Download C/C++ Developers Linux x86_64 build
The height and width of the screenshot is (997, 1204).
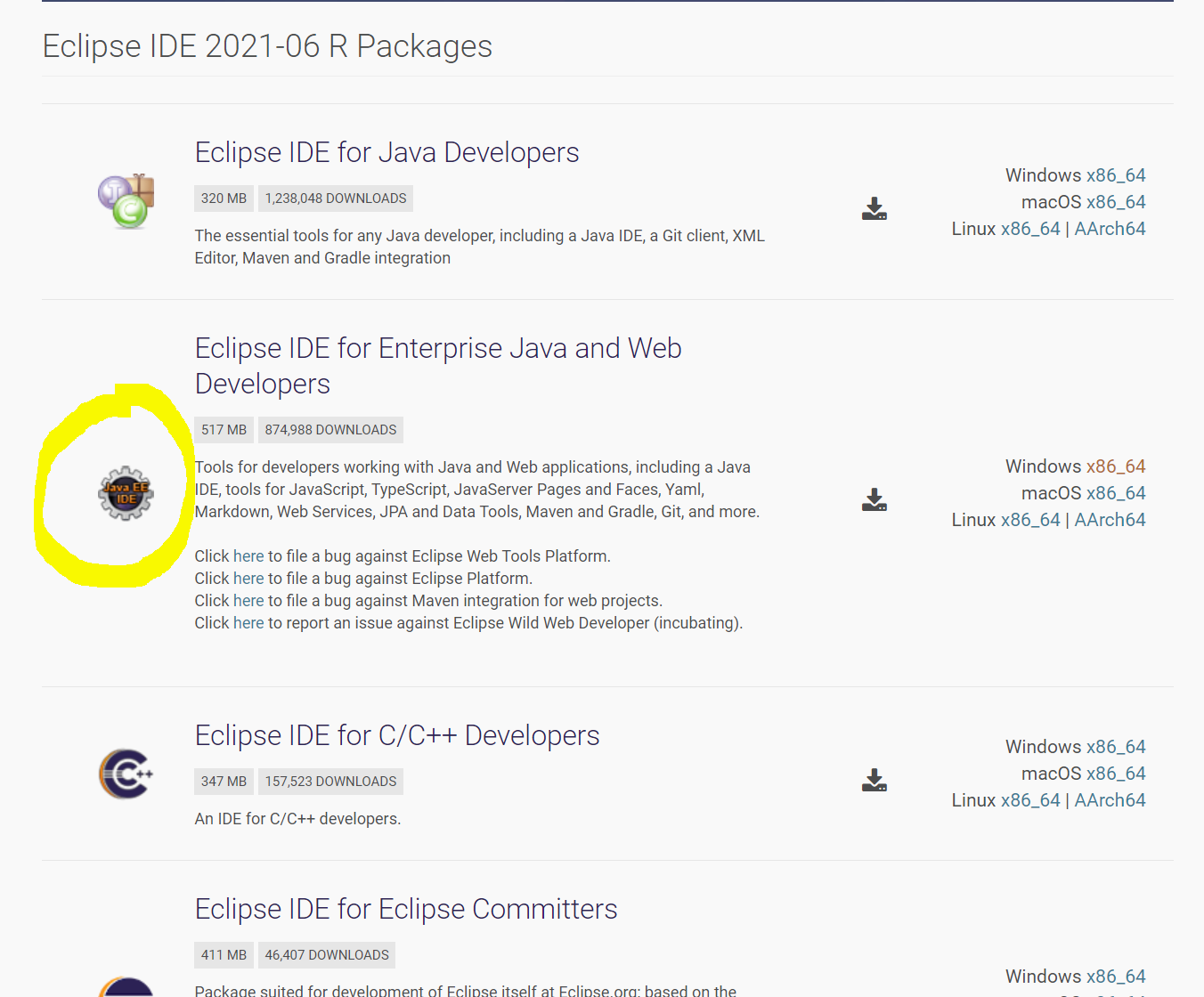(1030, 800)
